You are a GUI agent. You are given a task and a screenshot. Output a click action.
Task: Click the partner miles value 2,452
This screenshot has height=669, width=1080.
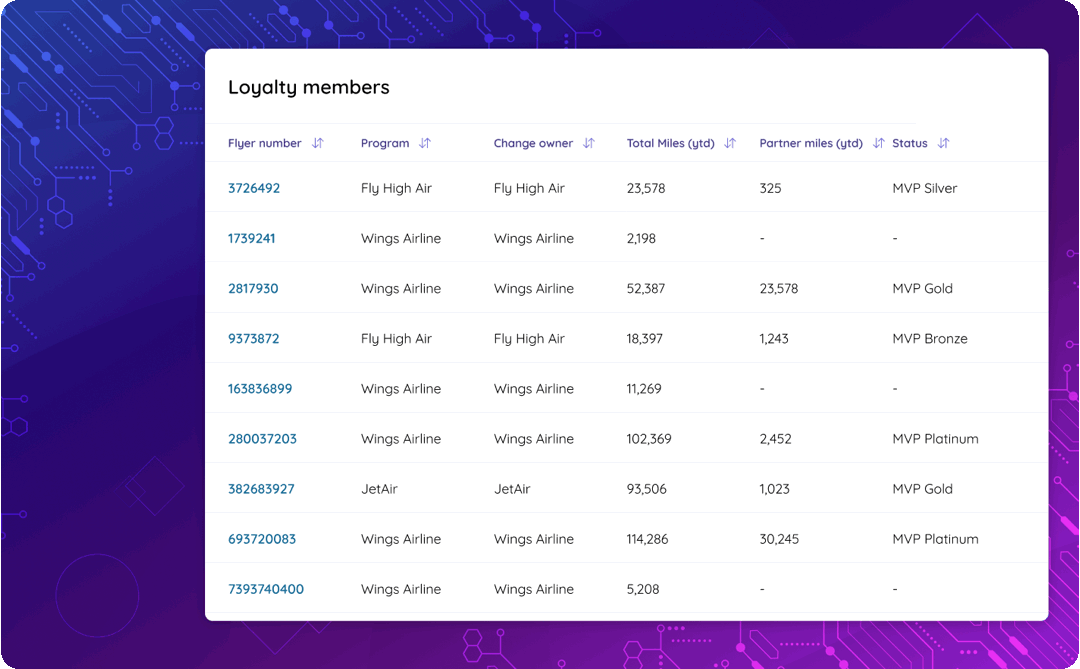coord(776,439)
